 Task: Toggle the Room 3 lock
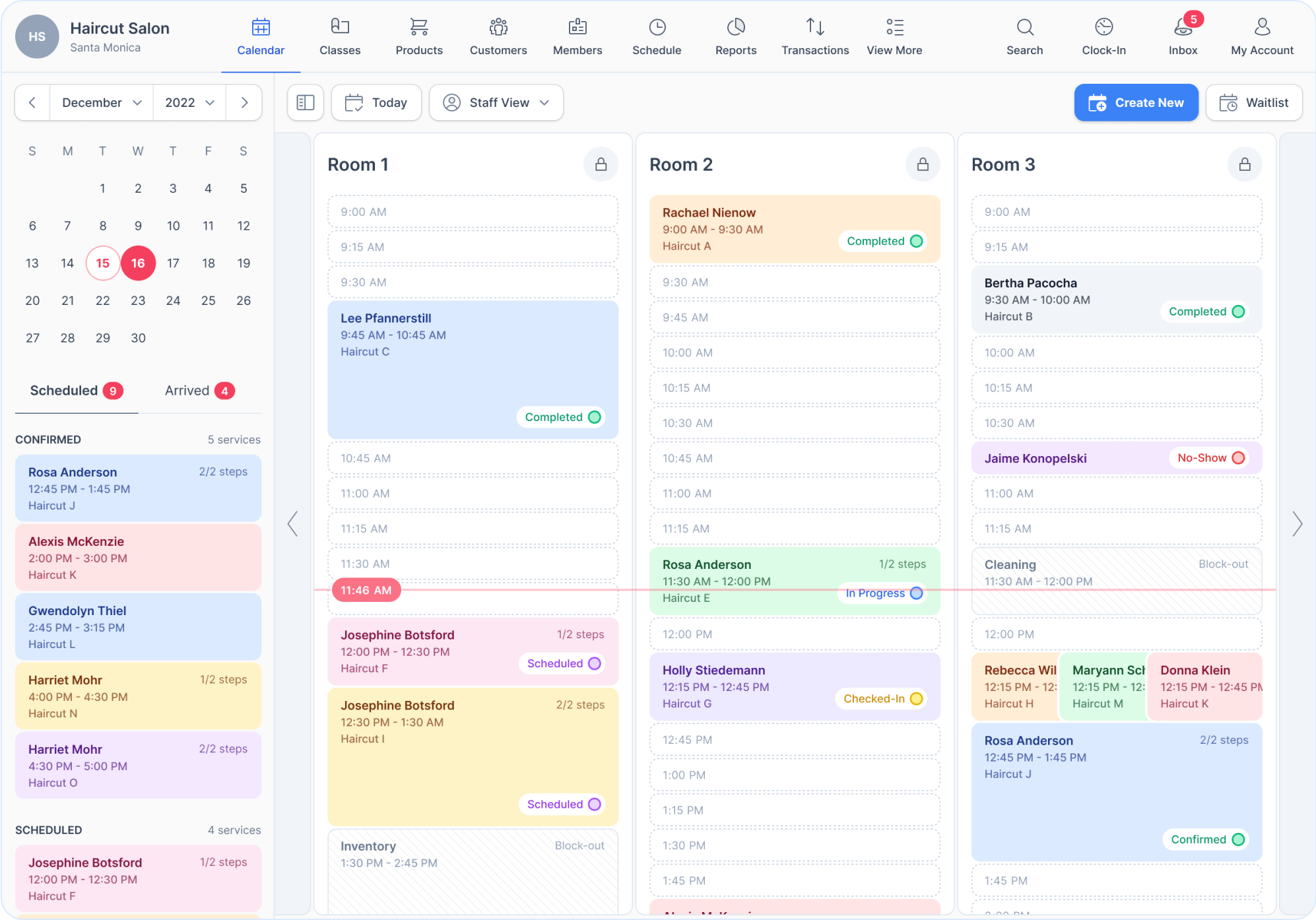pyautogui.click(x=1244, y=164)
